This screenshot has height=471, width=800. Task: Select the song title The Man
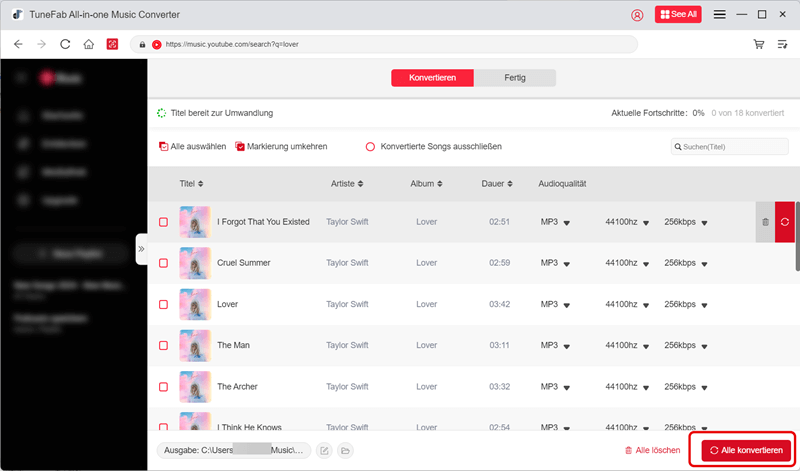click(233, 345)
